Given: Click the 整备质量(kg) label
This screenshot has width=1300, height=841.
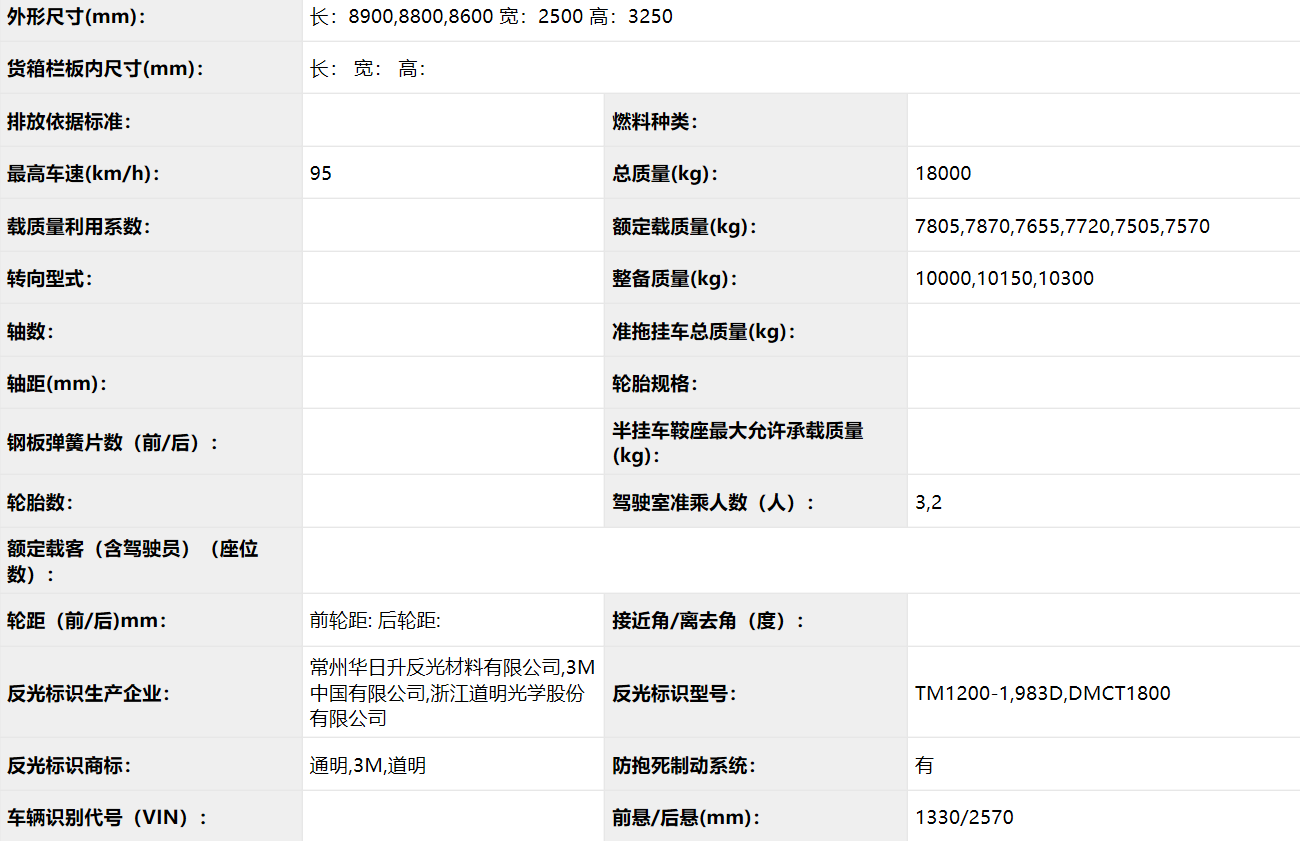Looking at the screenshot, I should pyautogui.click(x=674, y=279).
